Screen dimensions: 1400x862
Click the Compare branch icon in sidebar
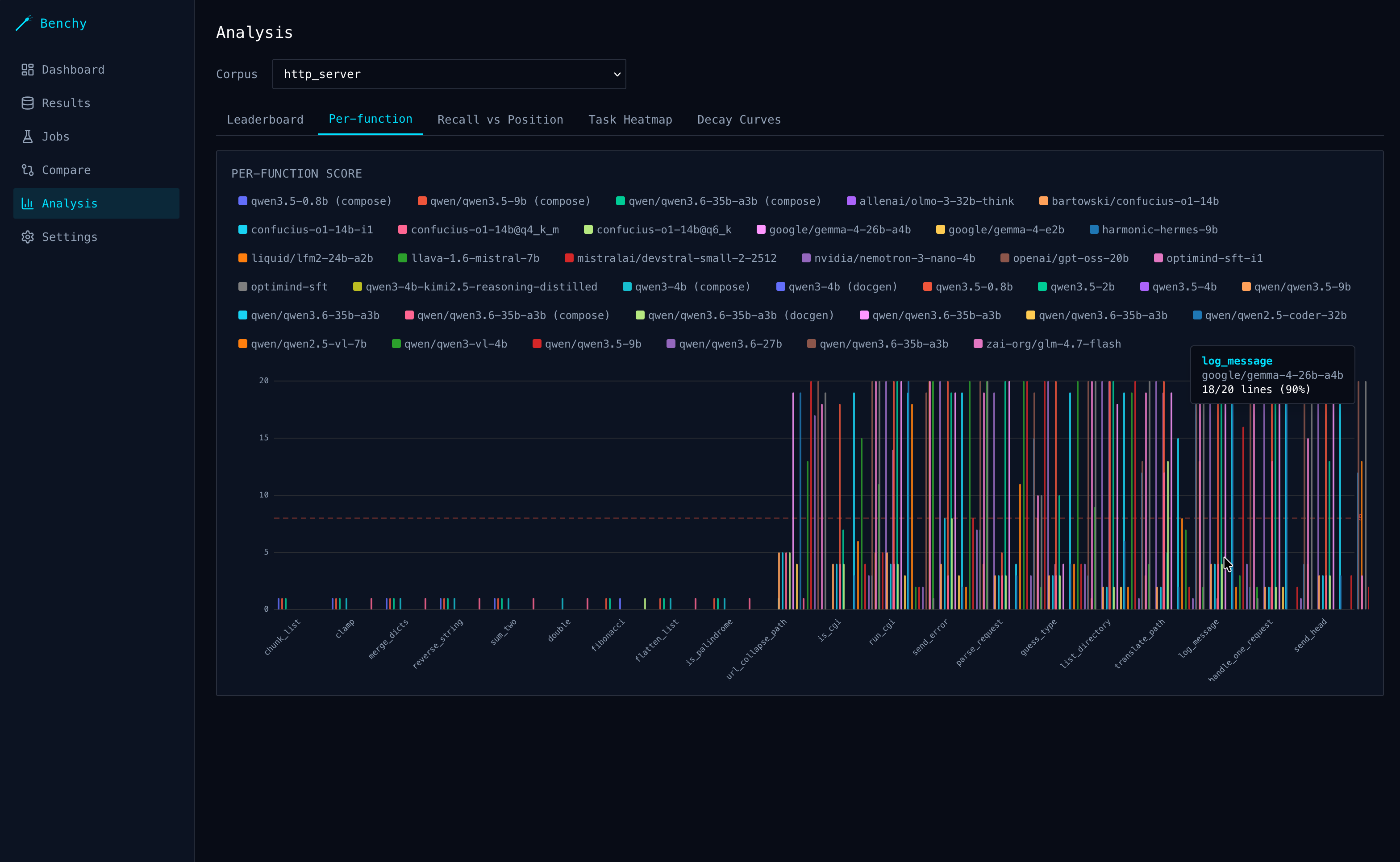point(27,170)
